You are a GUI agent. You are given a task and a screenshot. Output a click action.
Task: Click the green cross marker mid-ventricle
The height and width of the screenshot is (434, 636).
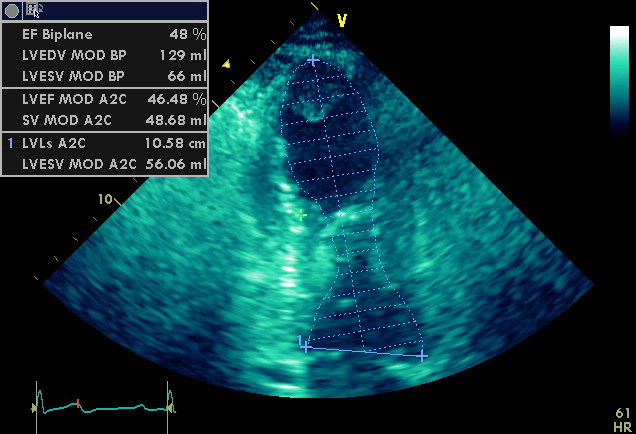coord(300,214)
